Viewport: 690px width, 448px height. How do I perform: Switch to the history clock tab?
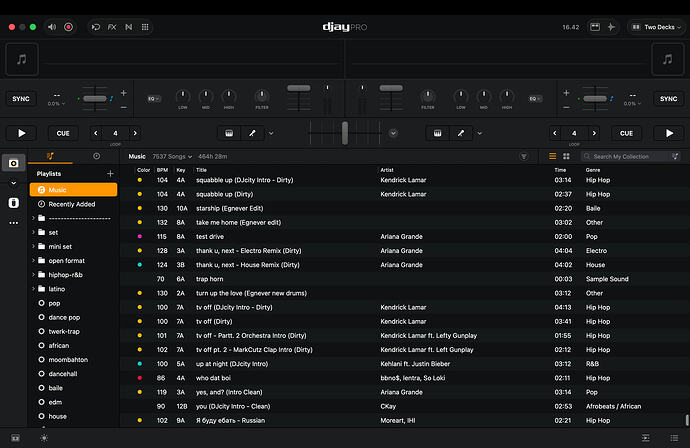tap(96, 156)
